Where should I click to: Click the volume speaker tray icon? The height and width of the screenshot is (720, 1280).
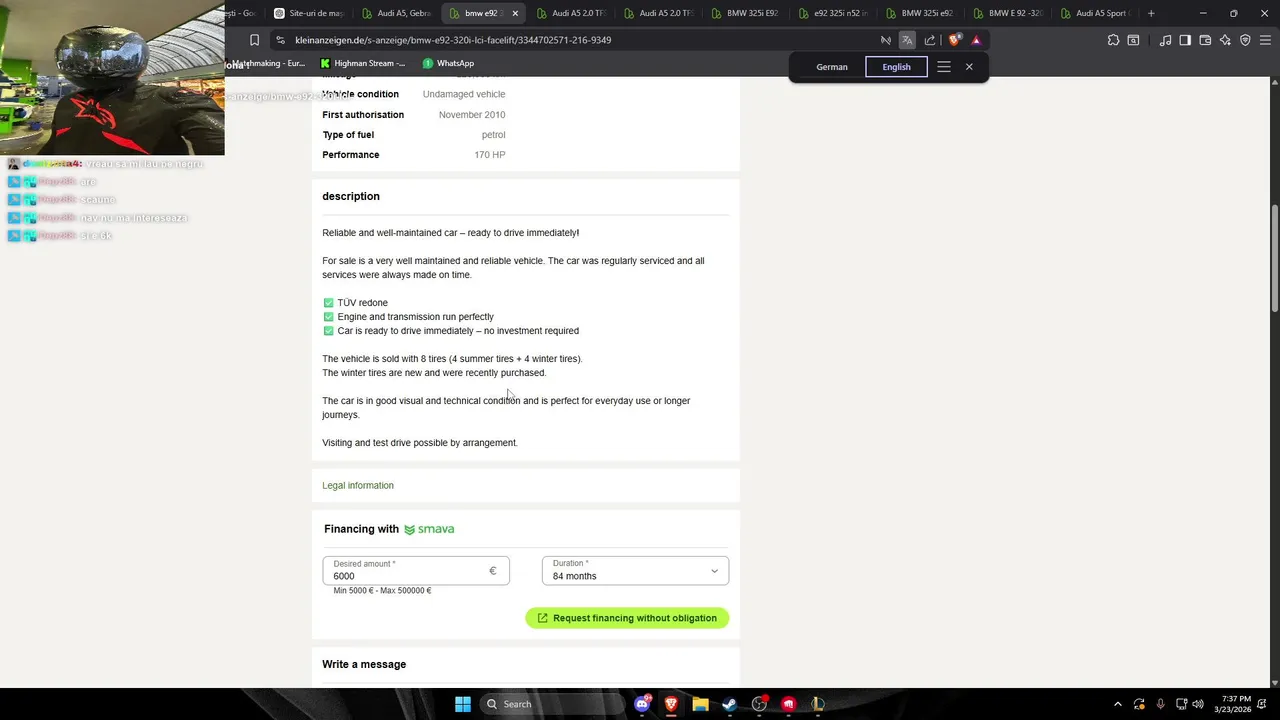point(1198,704)
